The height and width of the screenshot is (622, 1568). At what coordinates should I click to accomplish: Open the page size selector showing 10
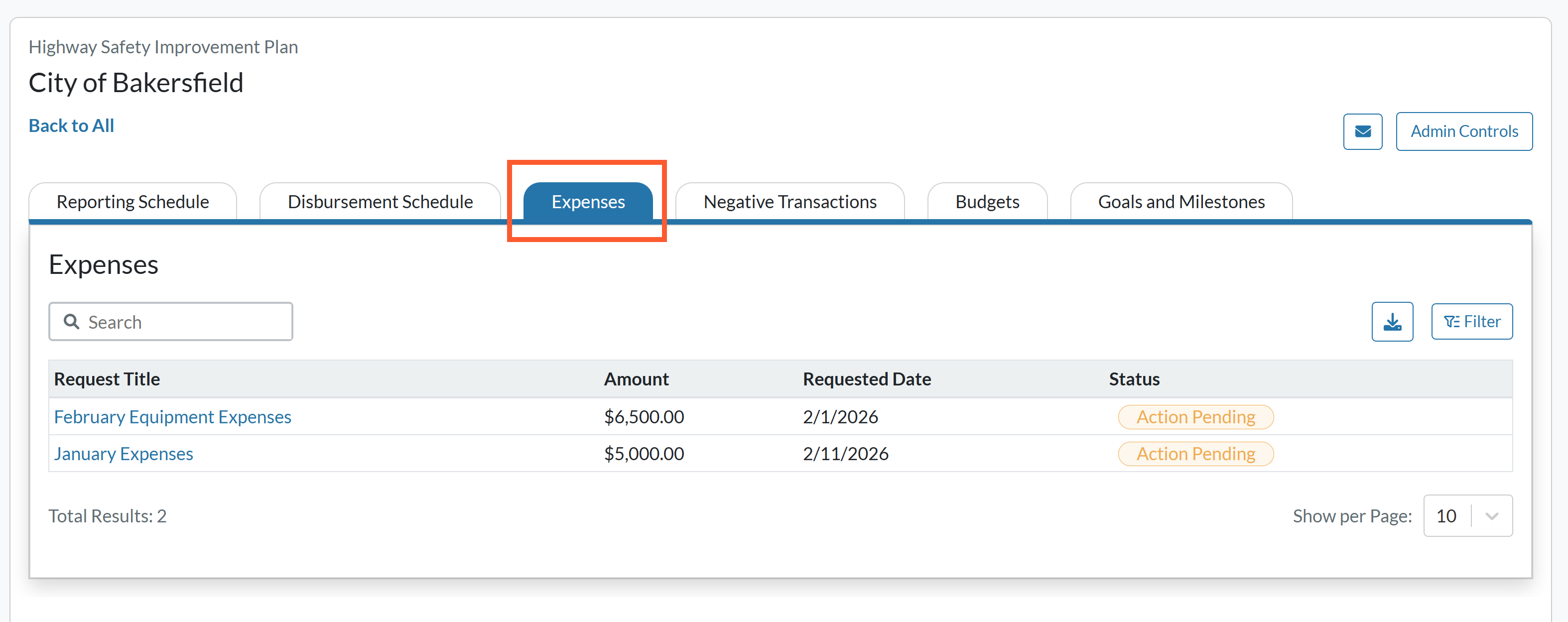[x=1467, y=516]
